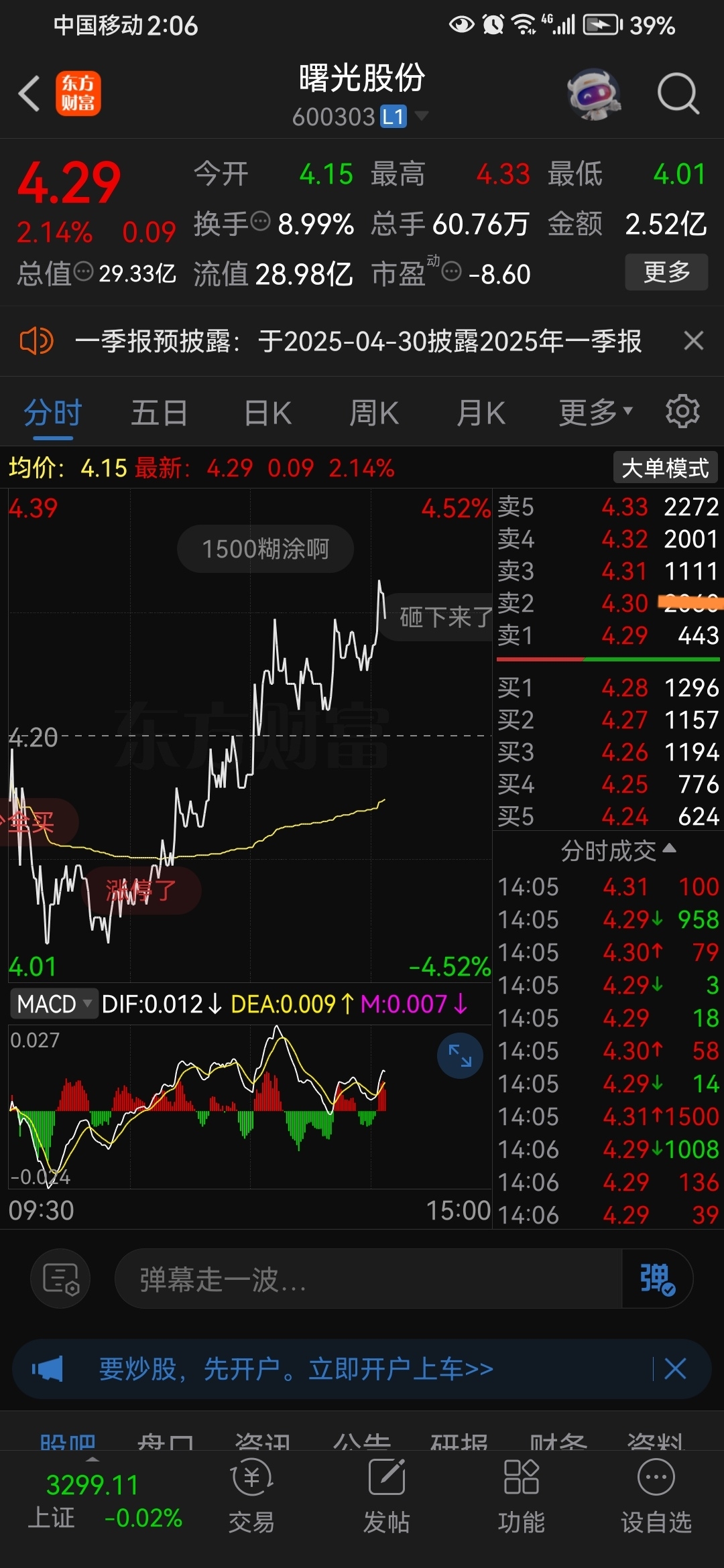Expand the 上证 index bar
Screen dimensions: 724x1568
tap(93, 1458)
